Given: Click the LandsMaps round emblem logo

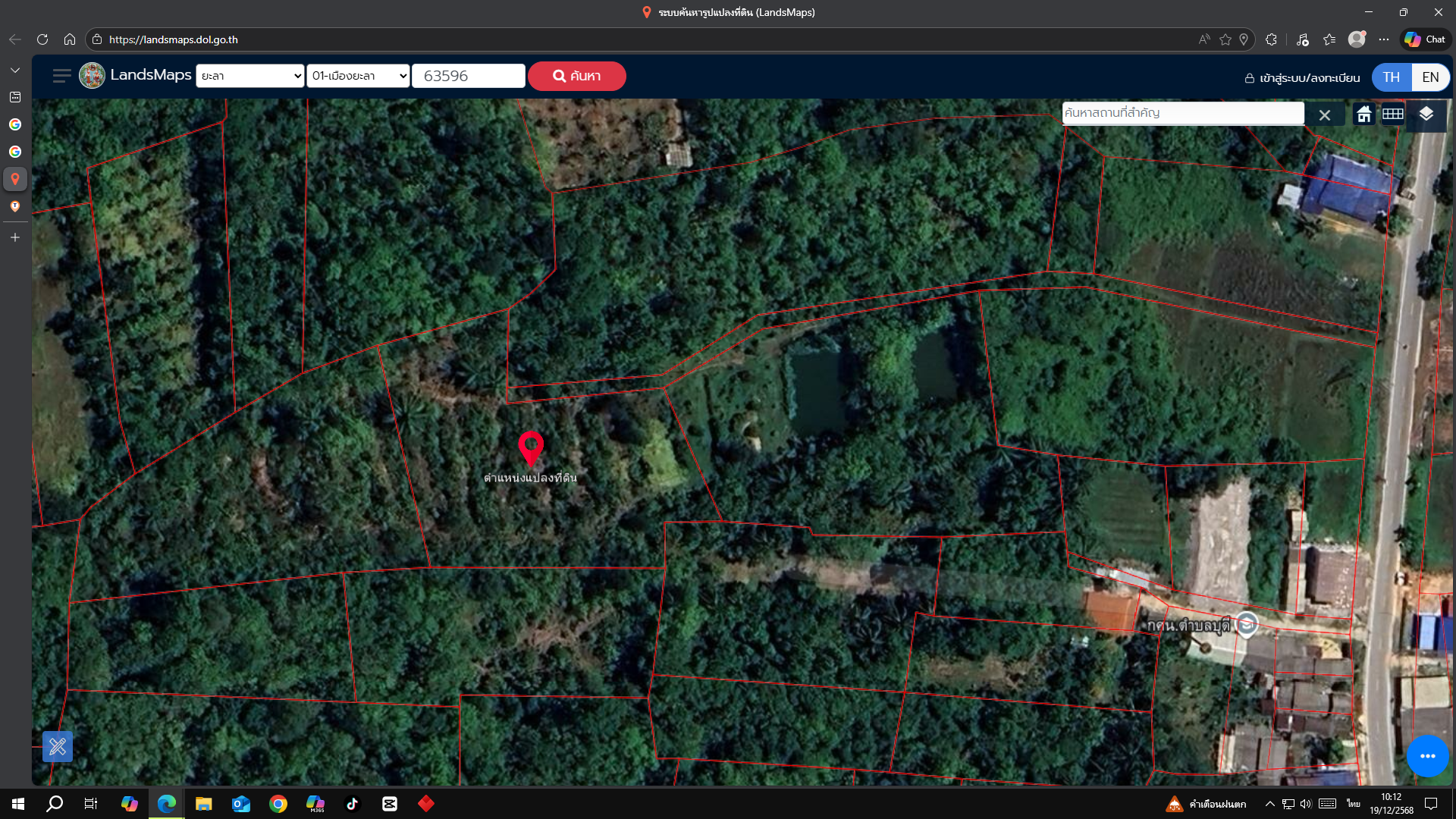Looking at the screenshot, I should tap(92, 76).
